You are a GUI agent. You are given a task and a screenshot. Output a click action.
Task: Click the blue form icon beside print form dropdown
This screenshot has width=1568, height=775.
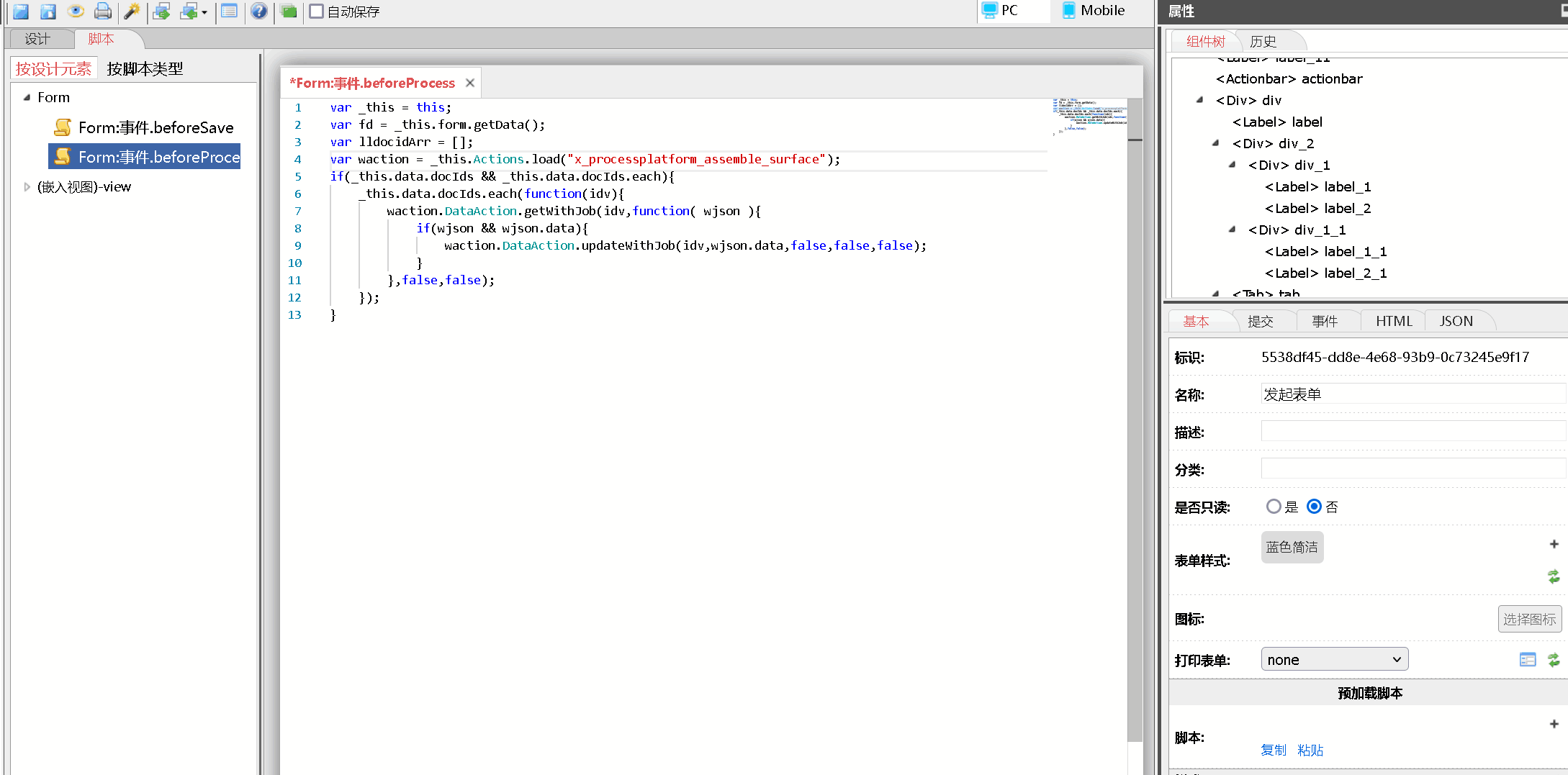coord(1528,660)
